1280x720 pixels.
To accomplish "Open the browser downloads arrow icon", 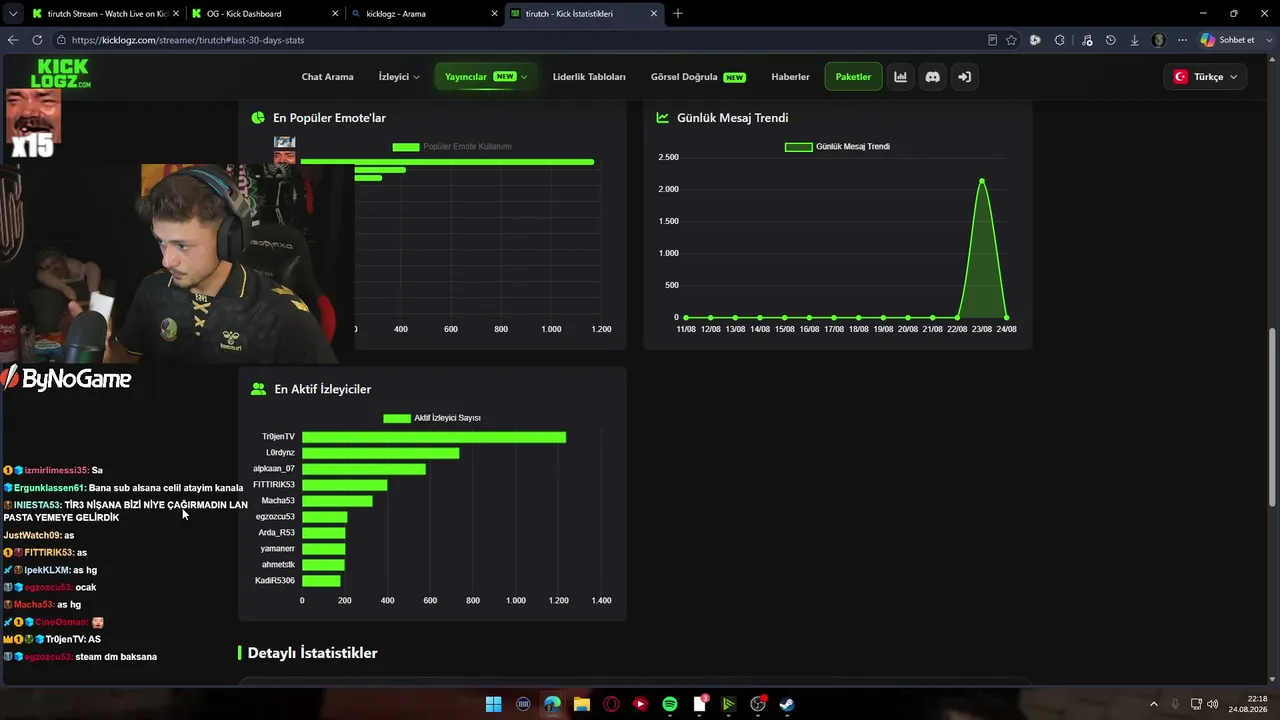I will [x=1134, y=40].
